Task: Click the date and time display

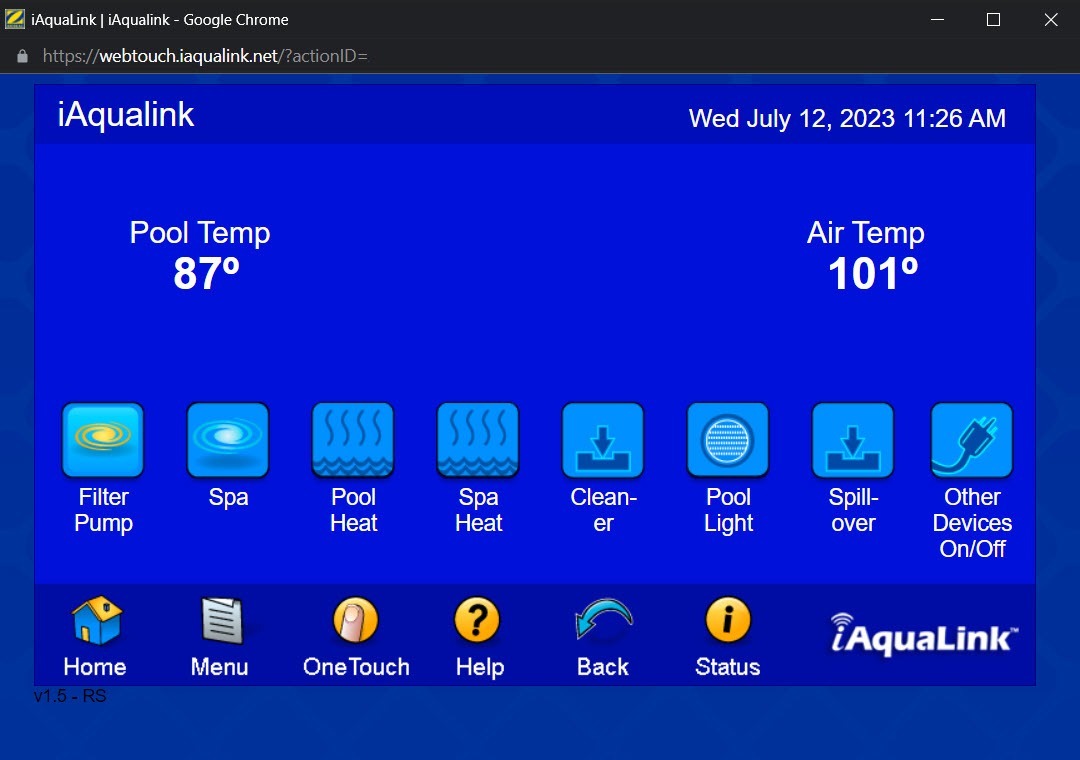Action: [x=847, y=119]
